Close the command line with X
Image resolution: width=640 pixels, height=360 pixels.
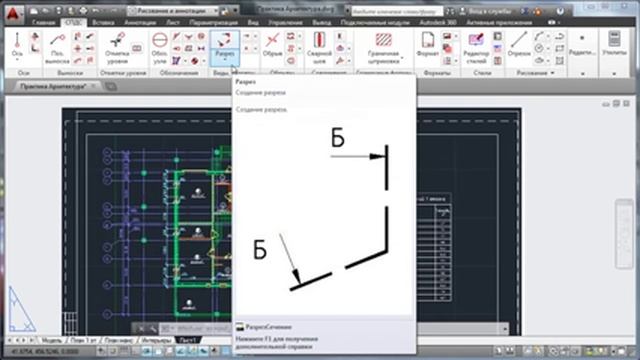[x=141, y=328]
